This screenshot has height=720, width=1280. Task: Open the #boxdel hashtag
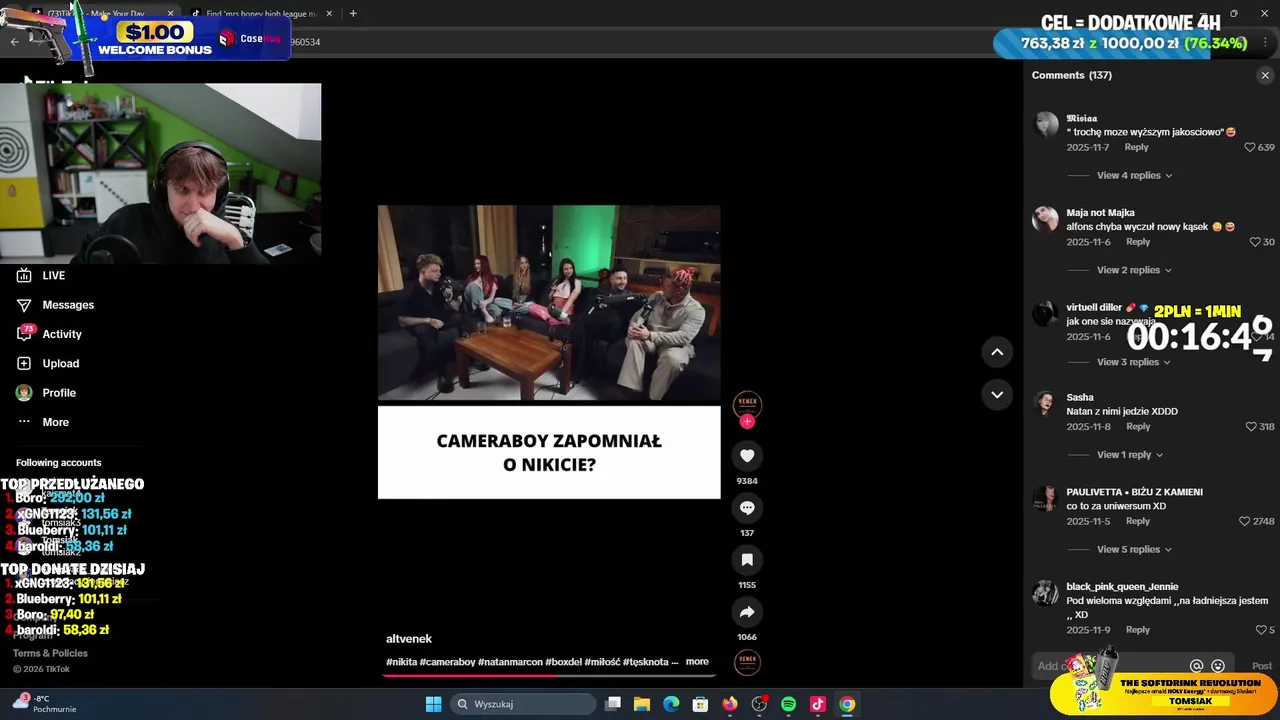click(x=563, y=662)
